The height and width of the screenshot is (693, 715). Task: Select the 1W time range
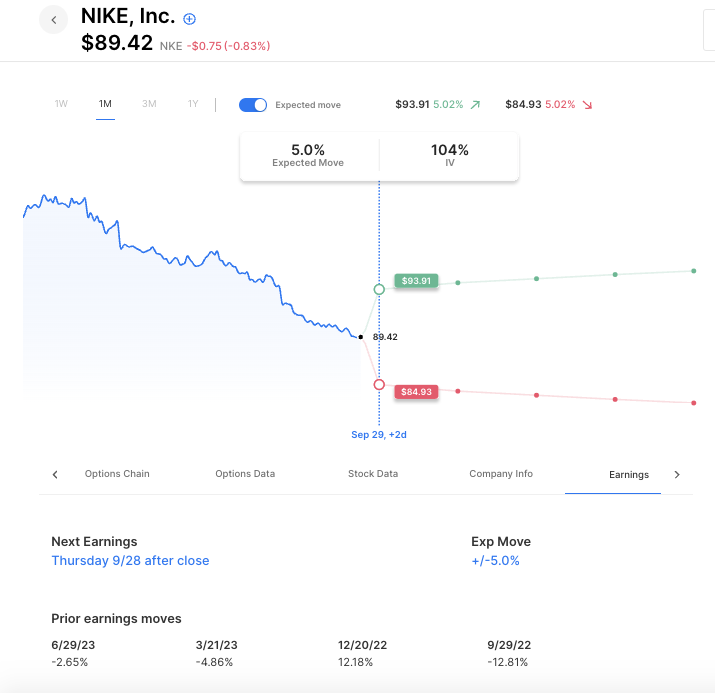(61, 104)
